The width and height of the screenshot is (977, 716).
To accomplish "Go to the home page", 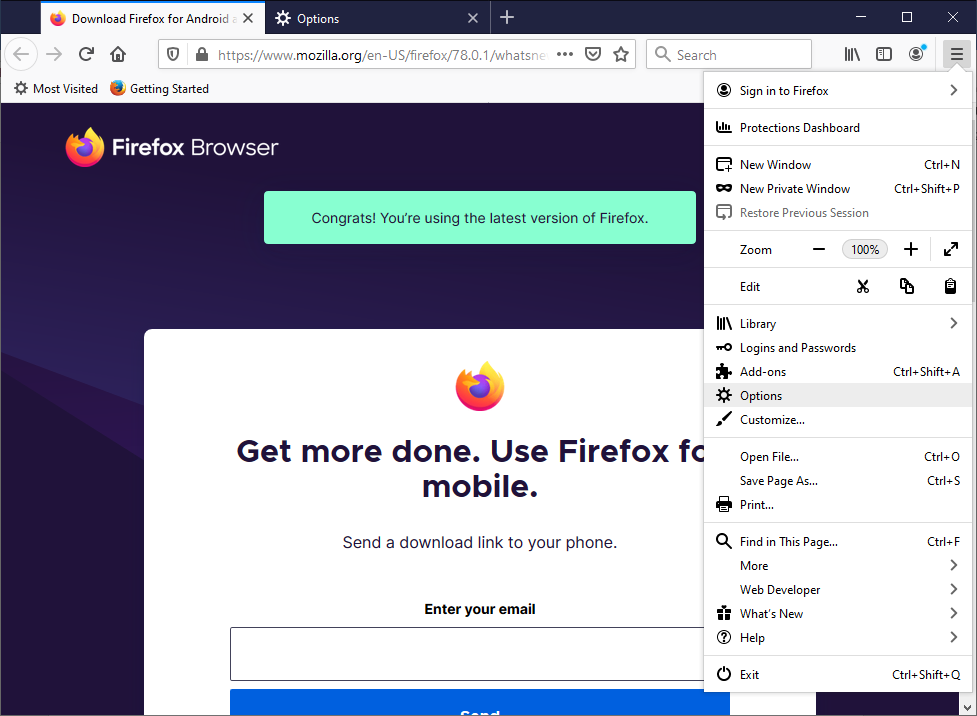I will [x=118, y=54].
